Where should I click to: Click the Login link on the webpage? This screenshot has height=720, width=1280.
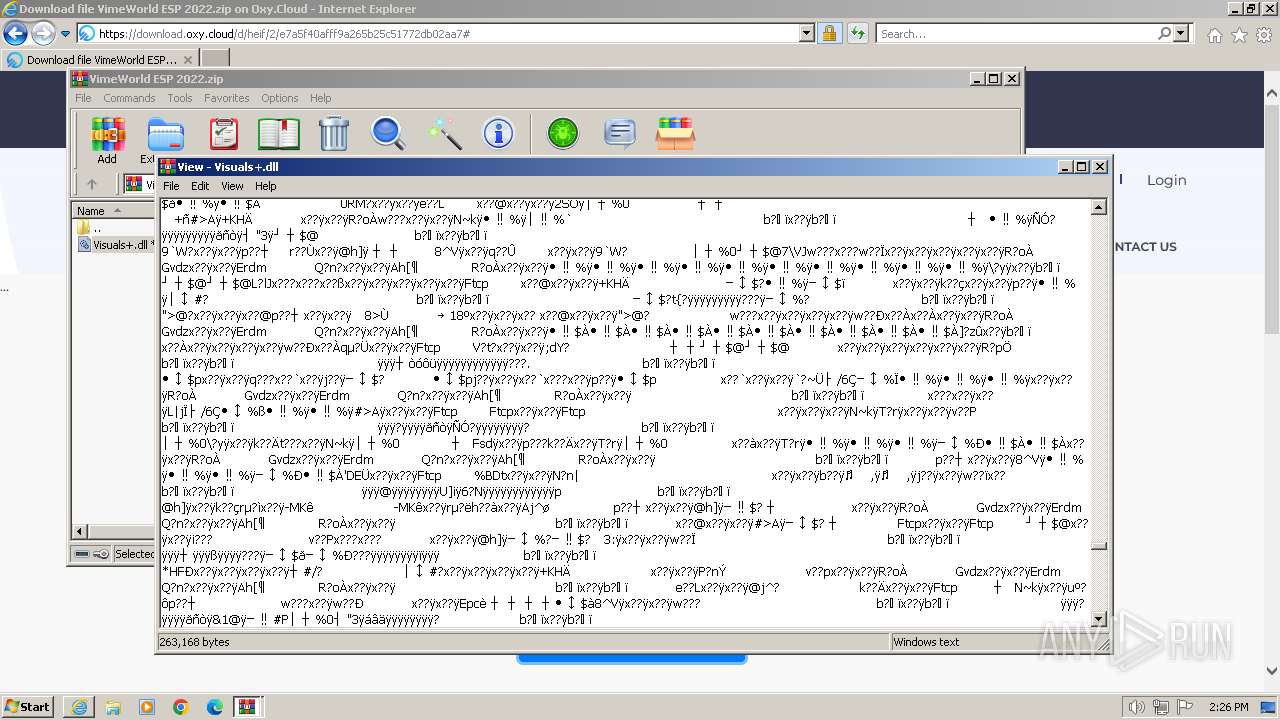pos(1166,180)
